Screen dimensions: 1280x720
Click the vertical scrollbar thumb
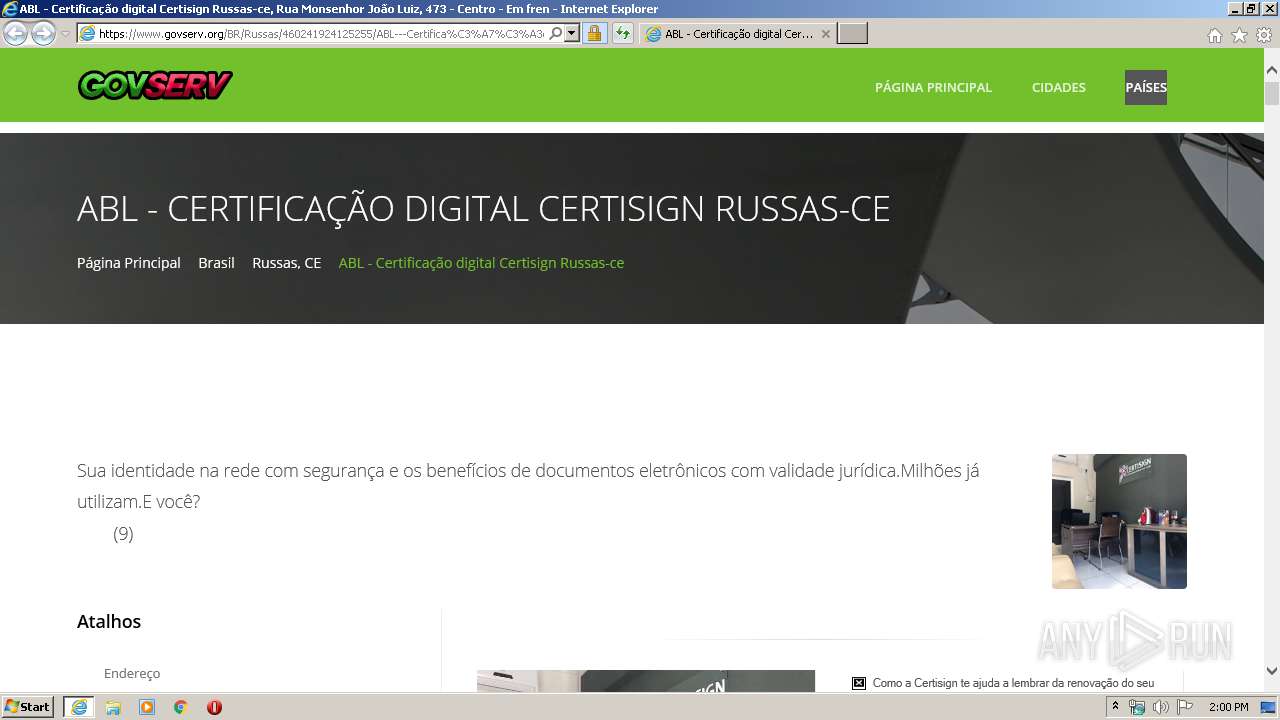[x=1272, y=94]
